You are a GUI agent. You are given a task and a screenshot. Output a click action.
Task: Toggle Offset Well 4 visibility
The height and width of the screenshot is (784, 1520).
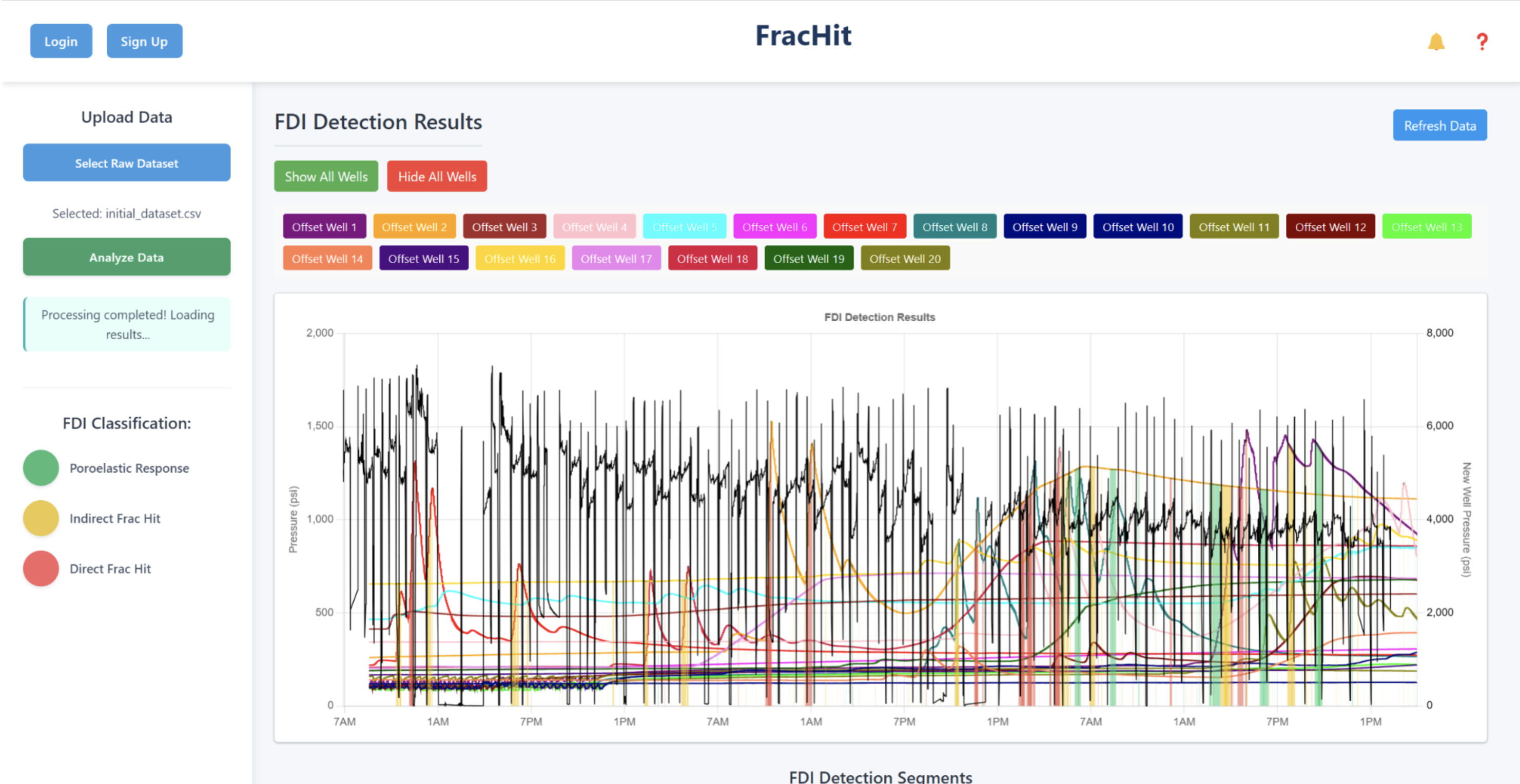[595, 226]
